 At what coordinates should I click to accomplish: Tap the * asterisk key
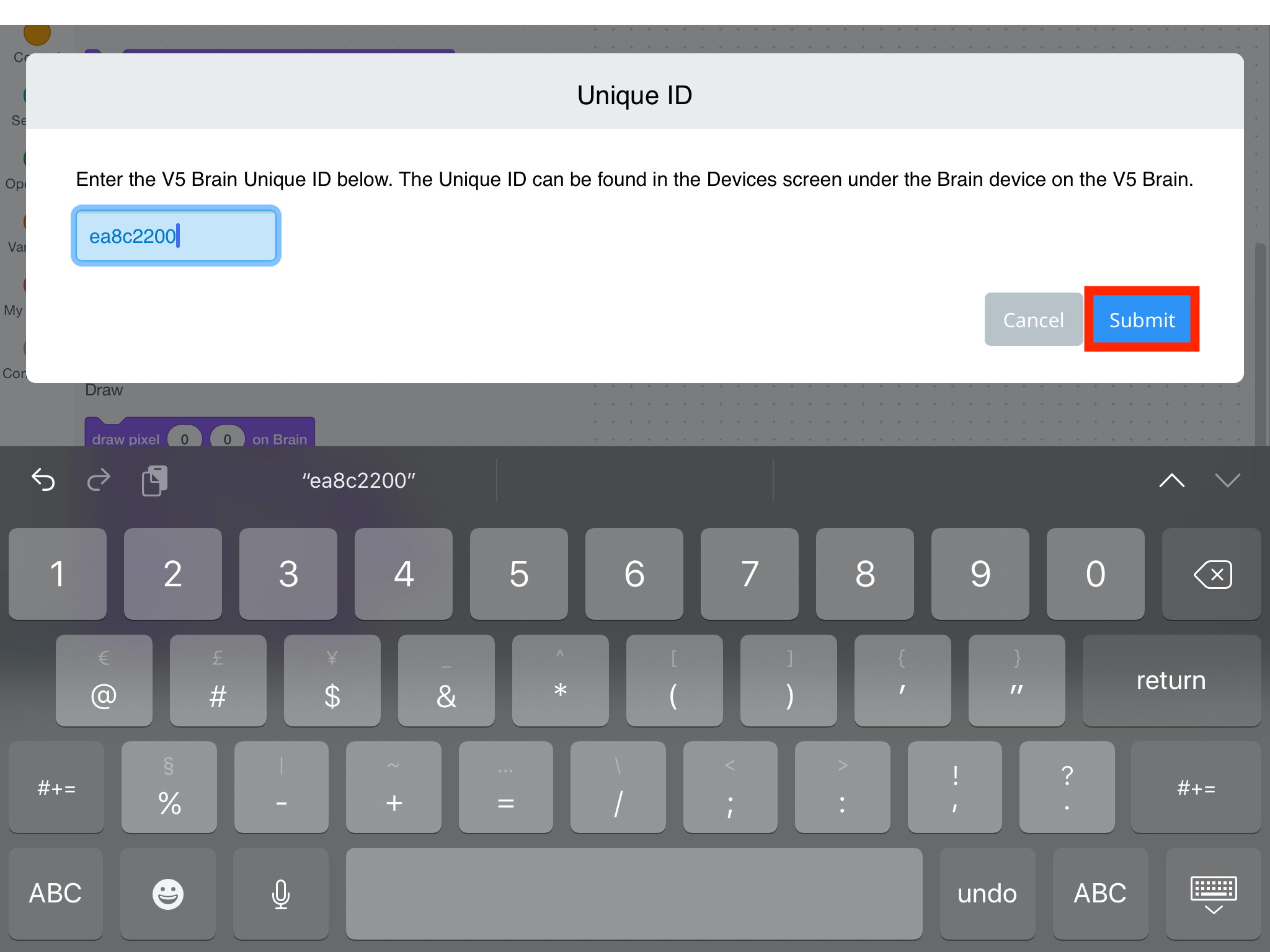click(561, 681)
